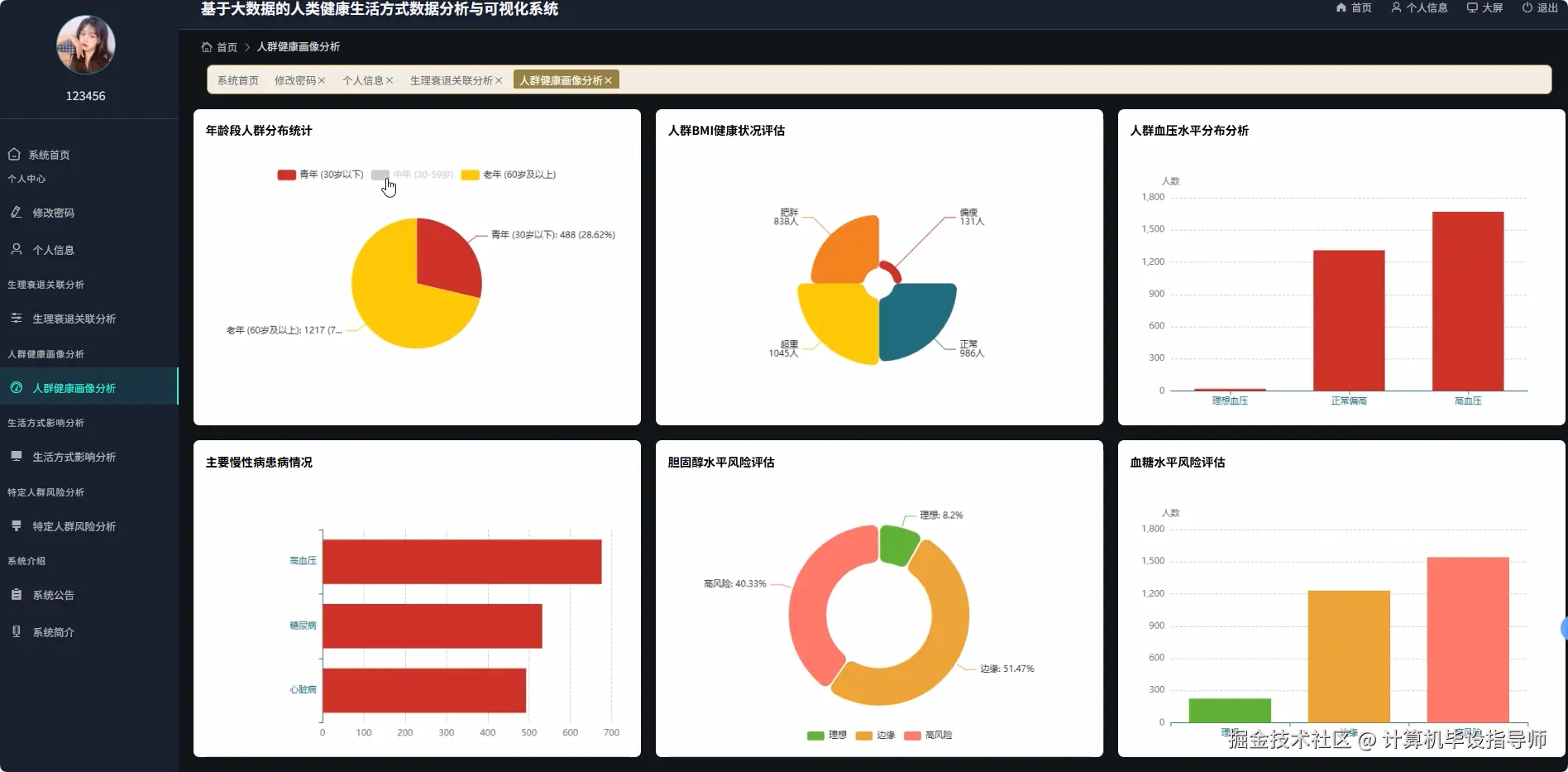Viewport: 1568px width, 772px height.
Task: Toggle the greyed 中年 (30-59岁) legend item
Action: tap(412, 175)
